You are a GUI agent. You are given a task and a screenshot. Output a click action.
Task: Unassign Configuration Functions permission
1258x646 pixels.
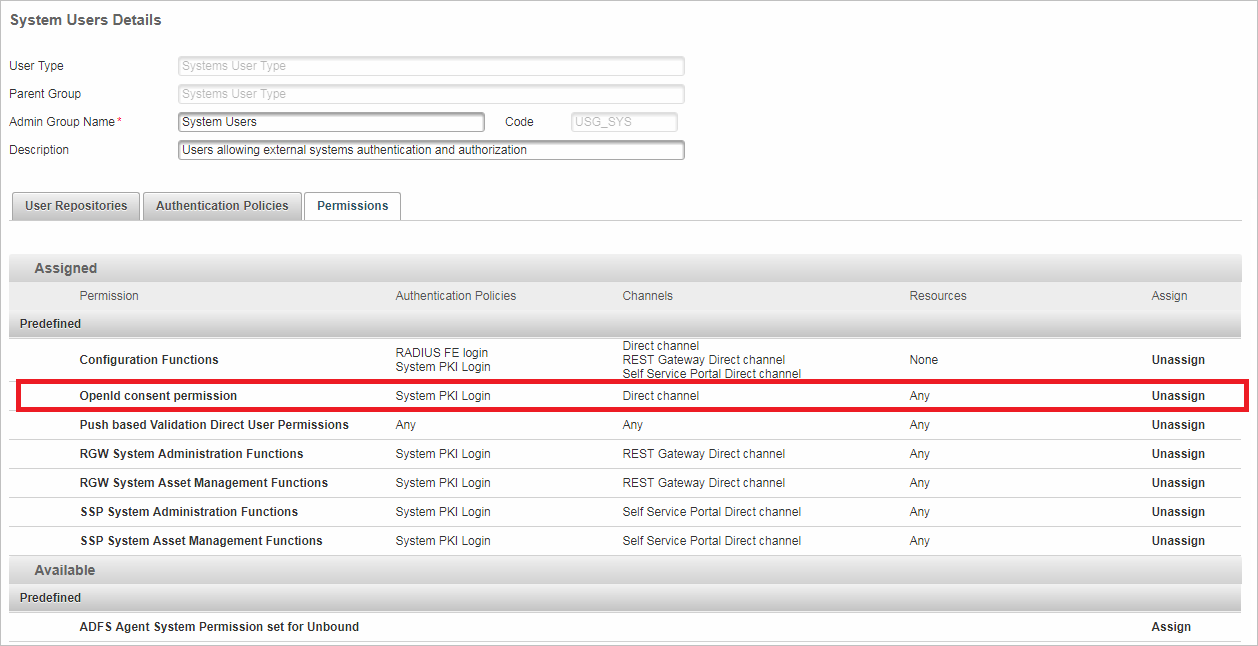pyautogui.click(x=1177, y=360)
